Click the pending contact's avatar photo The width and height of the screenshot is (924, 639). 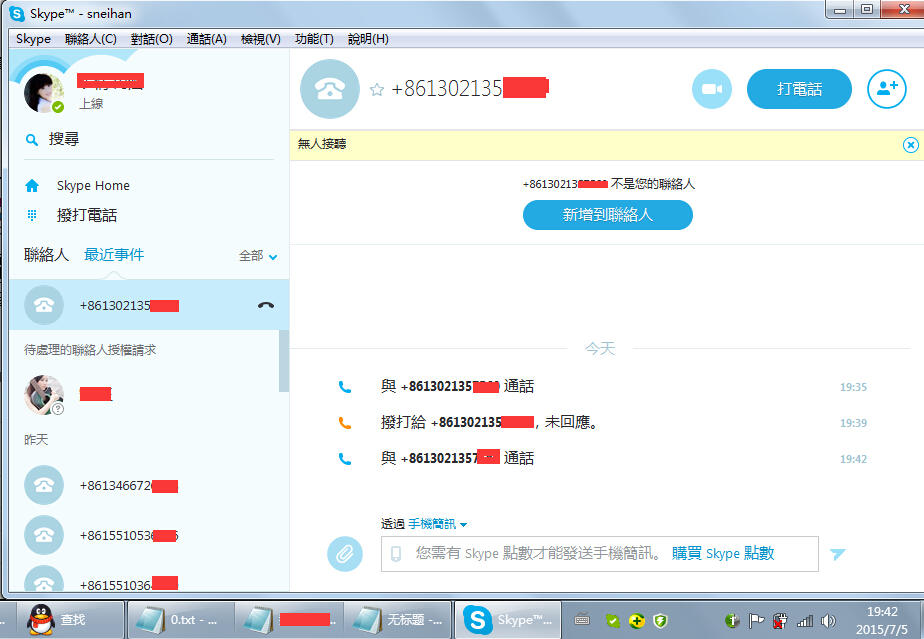(x=44, y=394)
